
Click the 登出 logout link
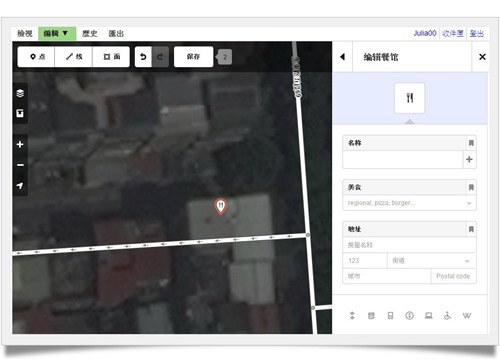click(477, 33)
